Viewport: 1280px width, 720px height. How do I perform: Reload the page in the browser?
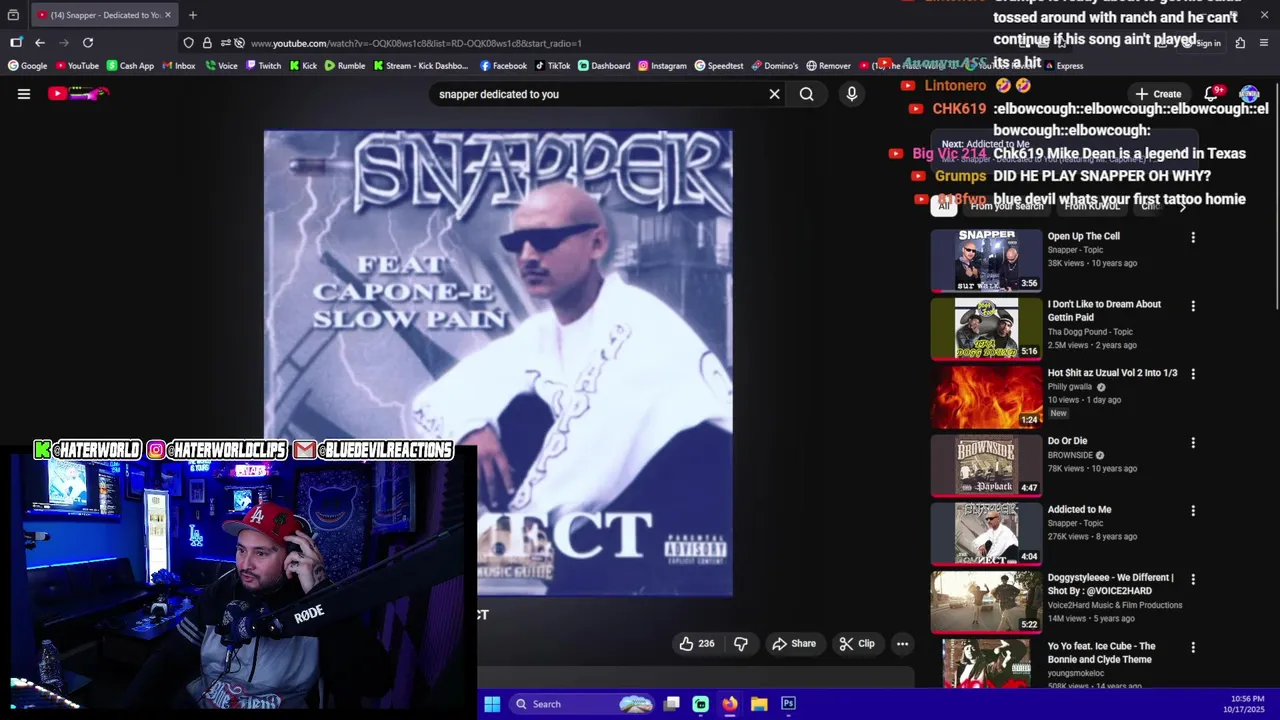(88, 43)
